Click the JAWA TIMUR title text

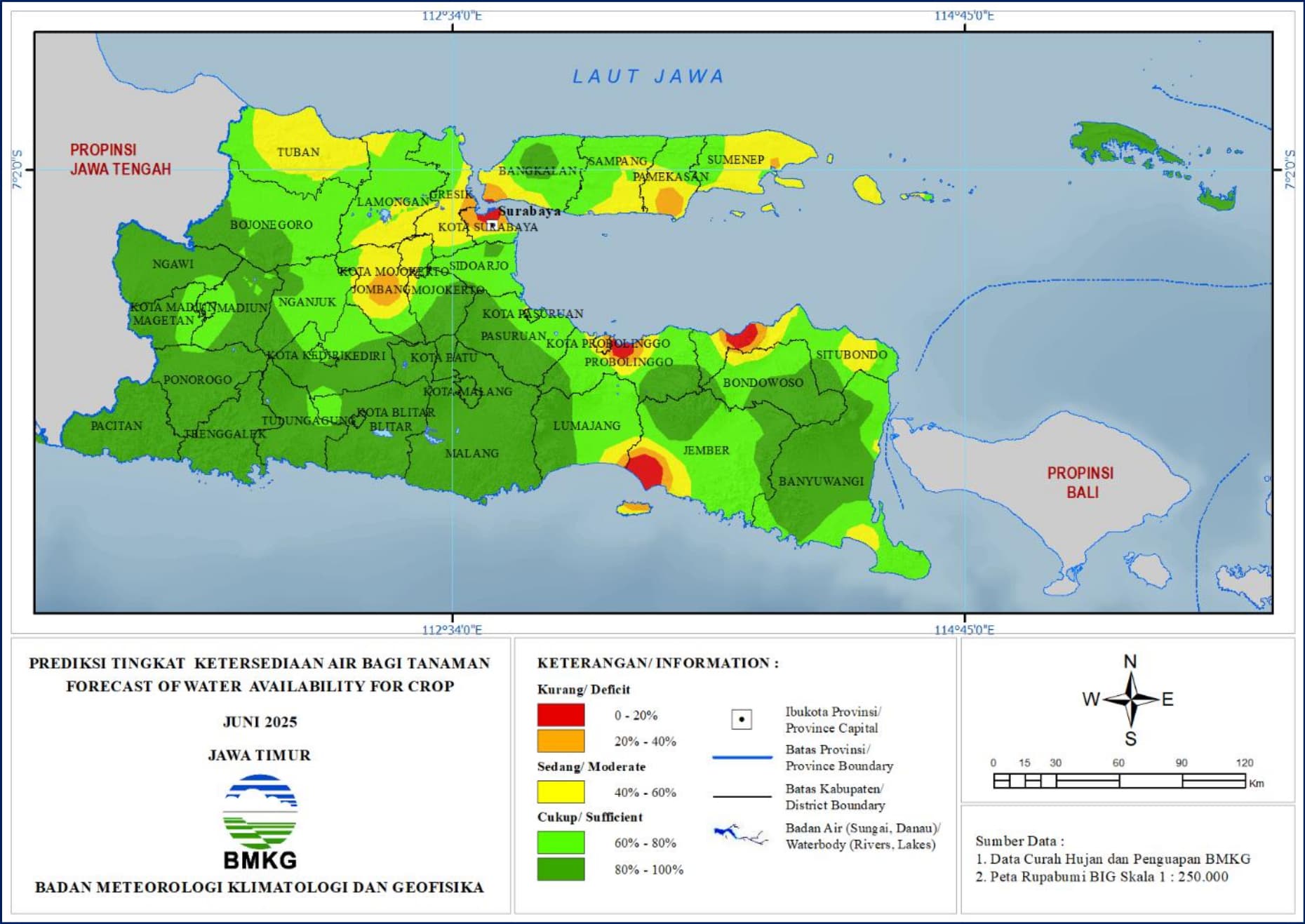point(259,755)
